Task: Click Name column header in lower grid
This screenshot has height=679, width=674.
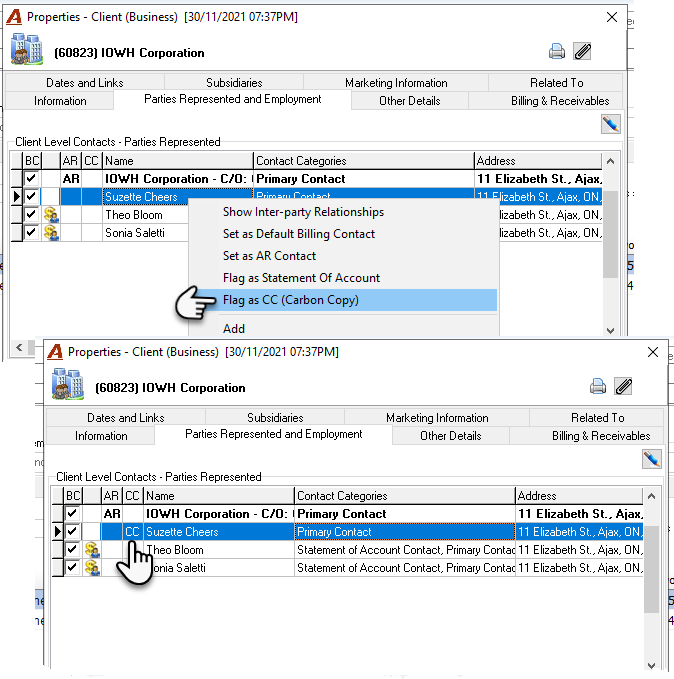Action: [x=219, y=495]
